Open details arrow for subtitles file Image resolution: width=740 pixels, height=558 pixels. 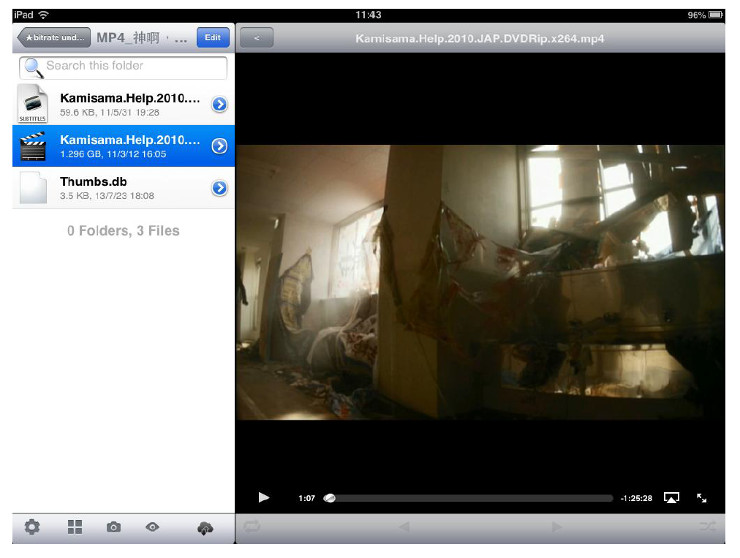coord(219,104)
